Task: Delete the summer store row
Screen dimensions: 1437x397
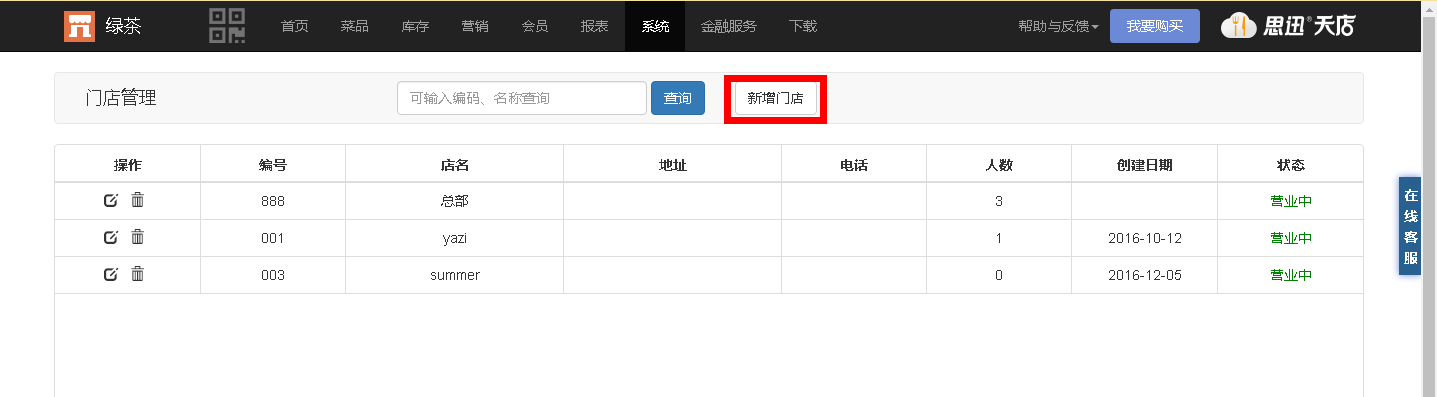Action: click(138, 274)
